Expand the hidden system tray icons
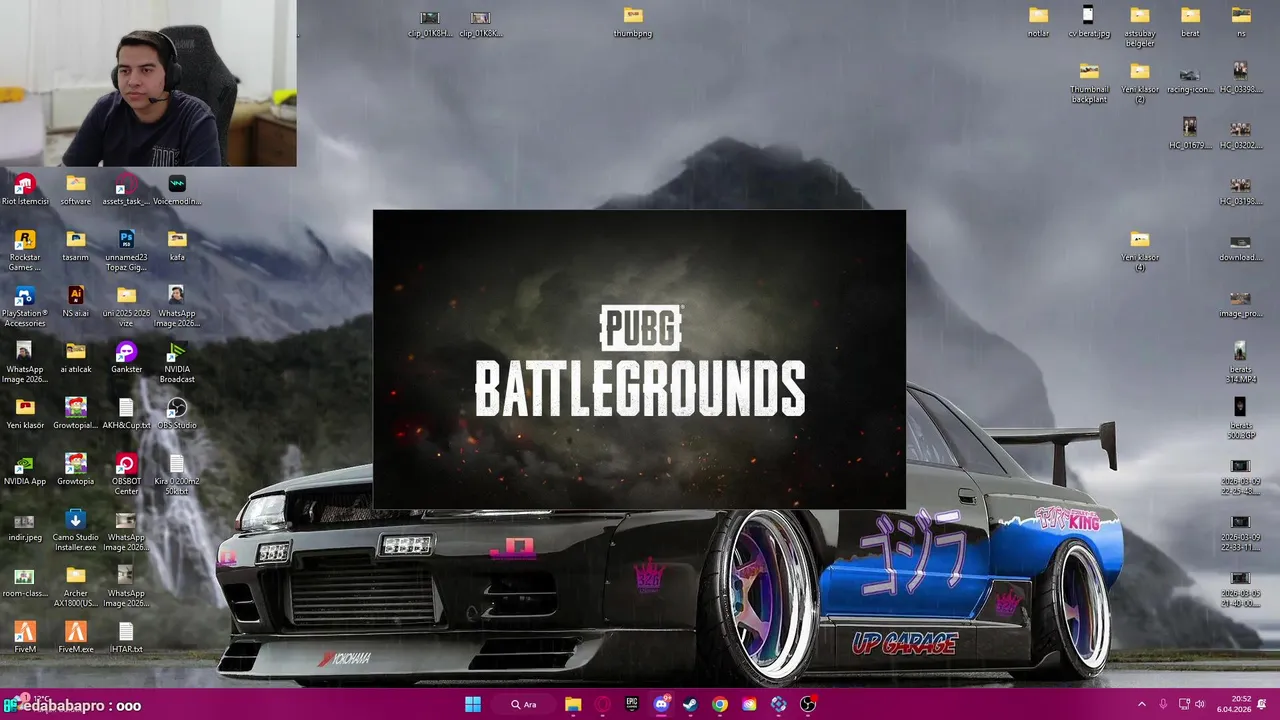This screenshot has width=1280, height=720. (1142, 704)
